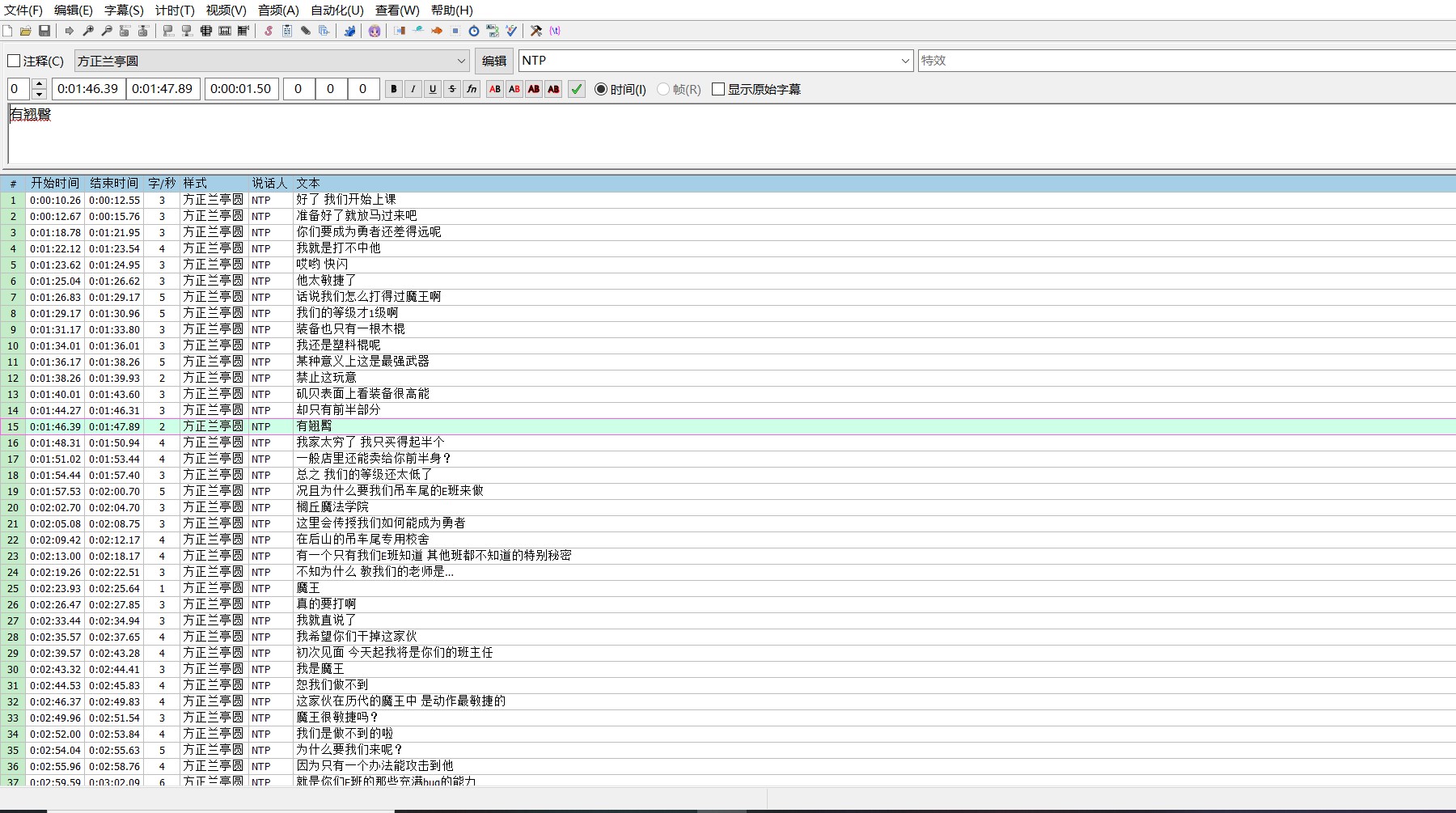Click the Shift Times icon
The width and height of the screenshot is (1456, 813).
point(400,31)
